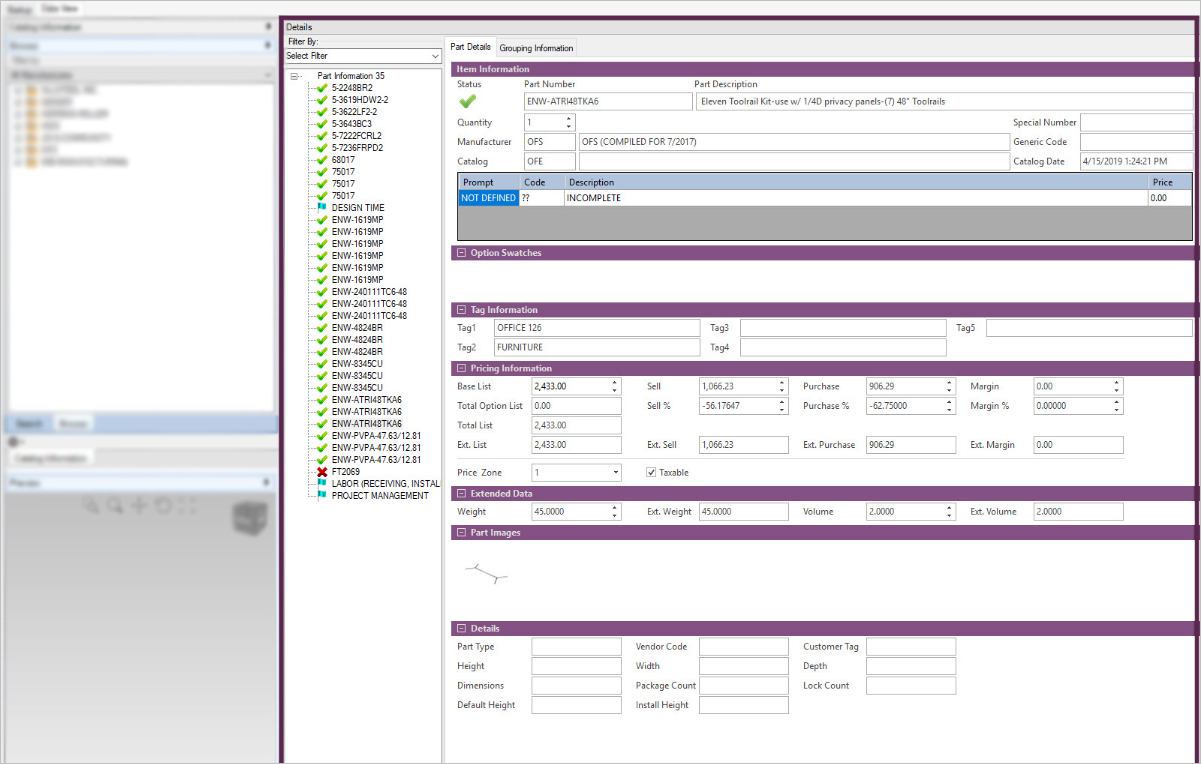The image size is (1201, 764).
Task: Click the green check icon beside 5-3643BC3
Action: tap(322, 124)
